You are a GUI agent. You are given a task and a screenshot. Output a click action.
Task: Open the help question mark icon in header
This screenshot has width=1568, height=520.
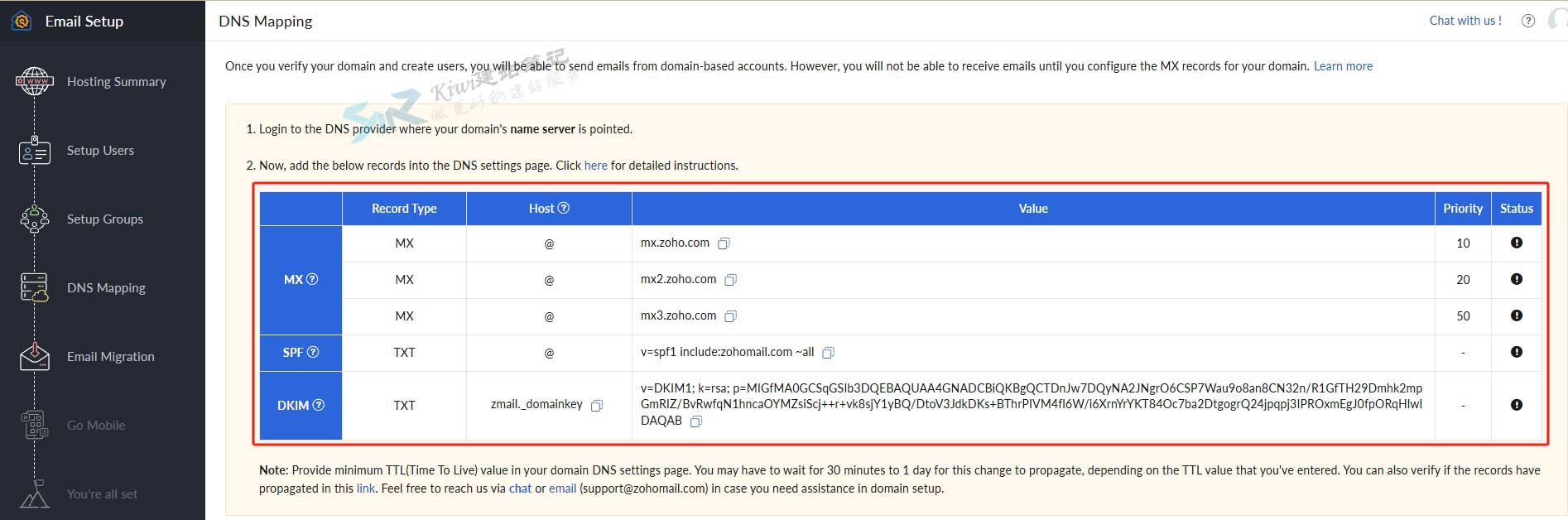(x=1528, y=21)
